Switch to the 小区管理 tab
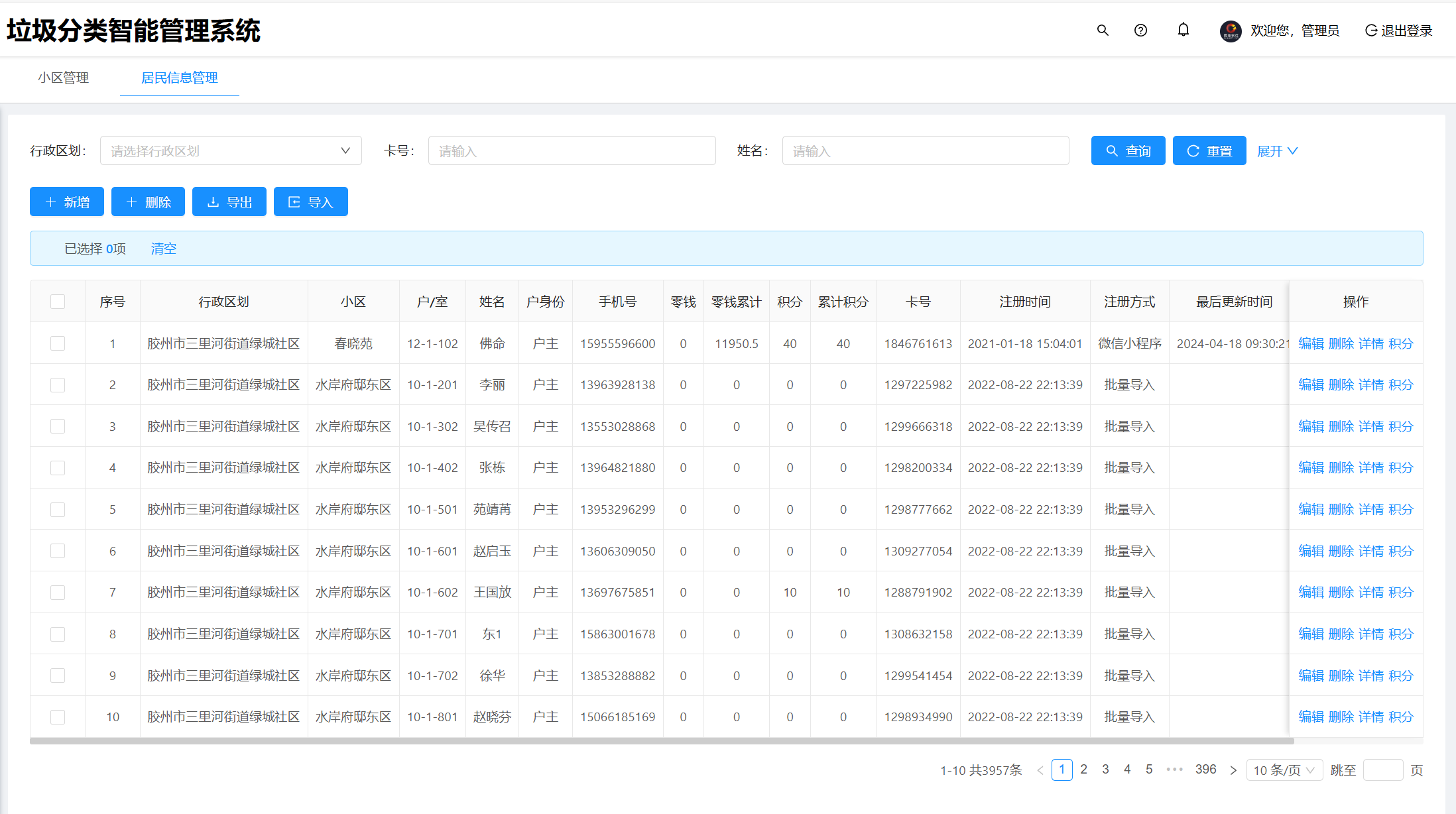The height and width of the screenshot is (814, 1456). click(x=63, y=78)
